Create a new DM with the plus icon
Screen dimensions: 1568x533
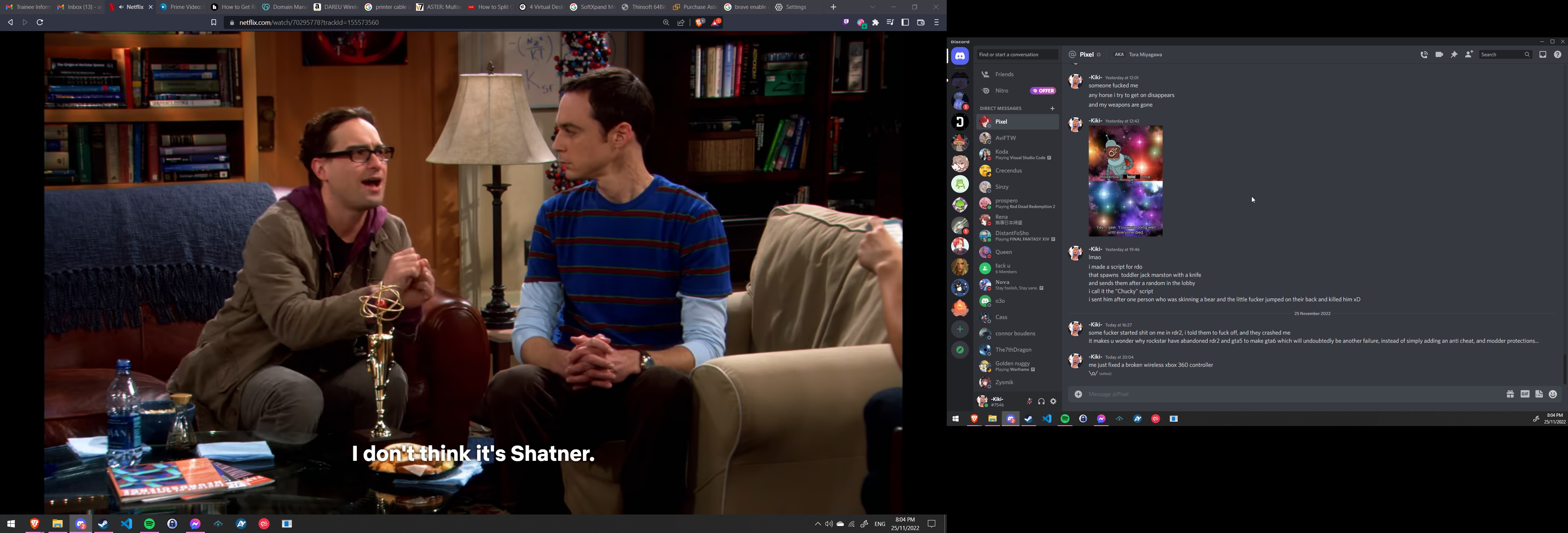(x=1052, y=108)
